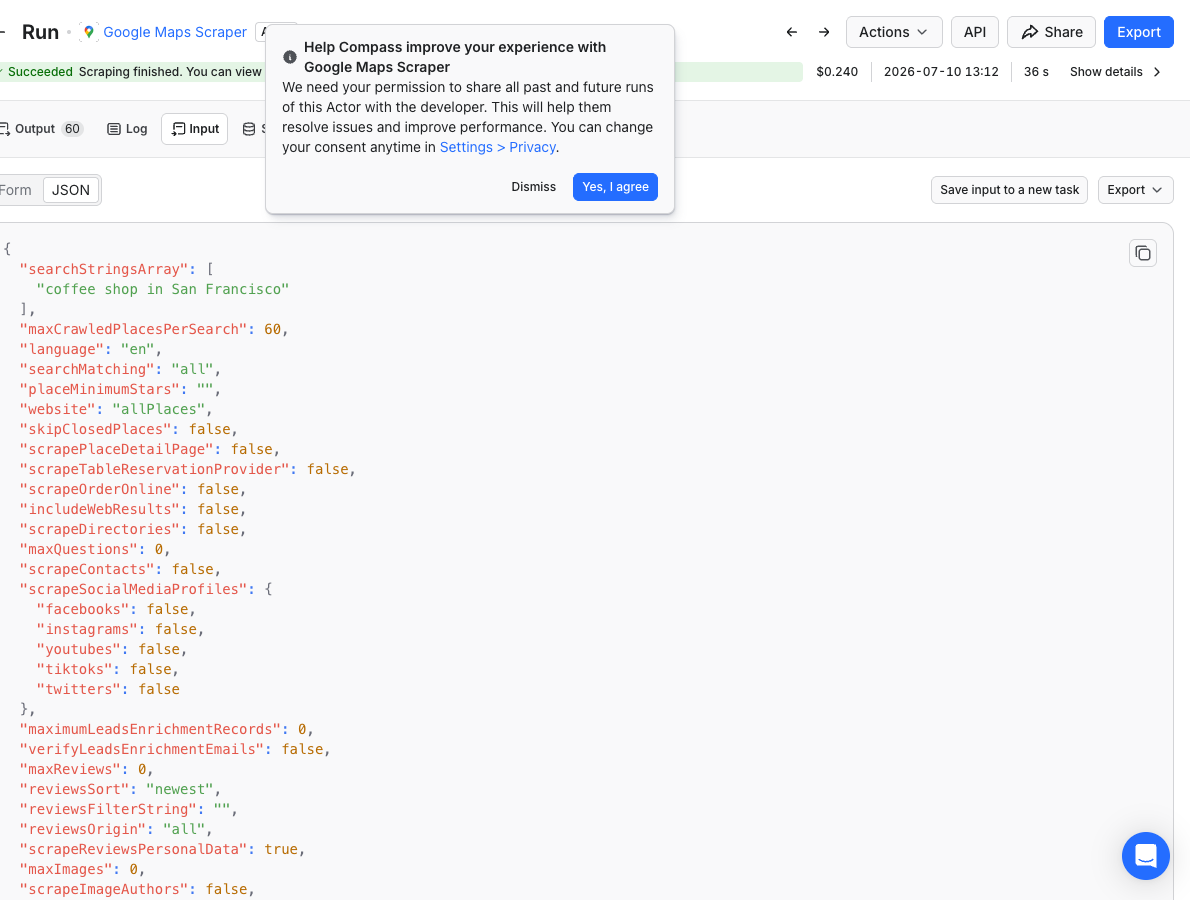Image resolution: width=1190 pixels, height=900 pixels.
Task: Click the API button
Action: pos(974,32)
